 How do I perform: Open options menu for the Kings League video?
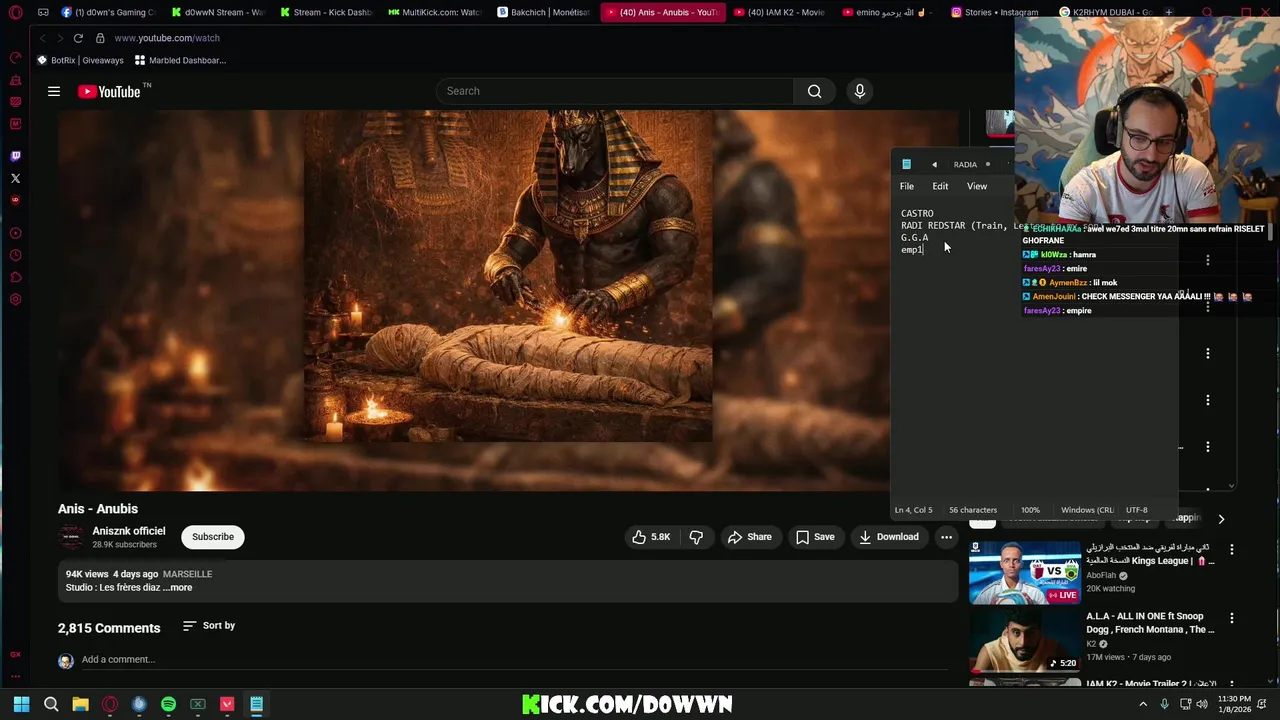click(x=1232, y=549)
